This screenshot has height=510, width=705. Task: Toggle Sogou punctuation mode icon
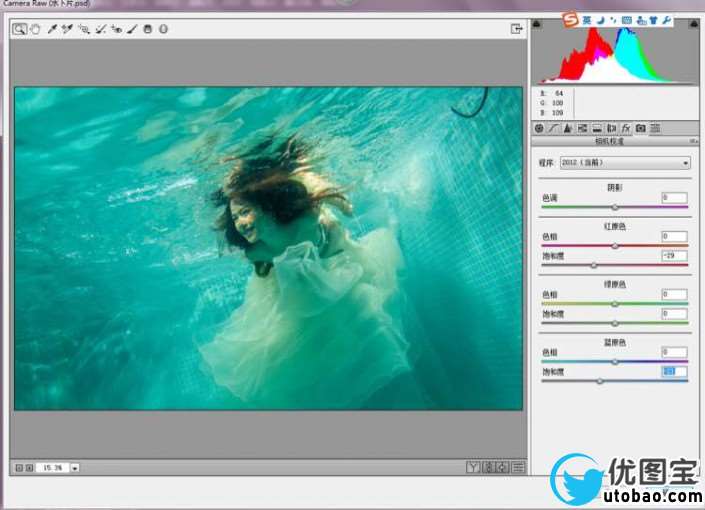pyautogui.click(x=613, y=20)
